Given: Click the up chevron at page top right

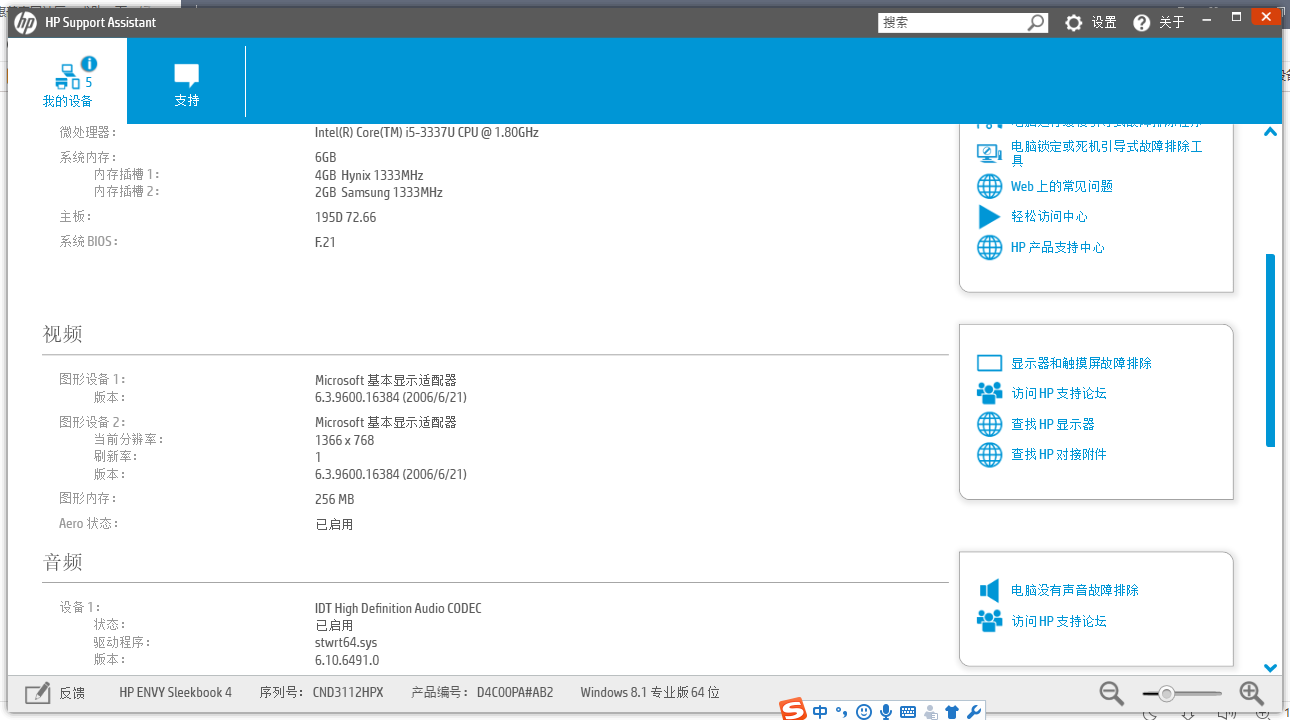Looking at the screenshot, I should [1270, 132].
